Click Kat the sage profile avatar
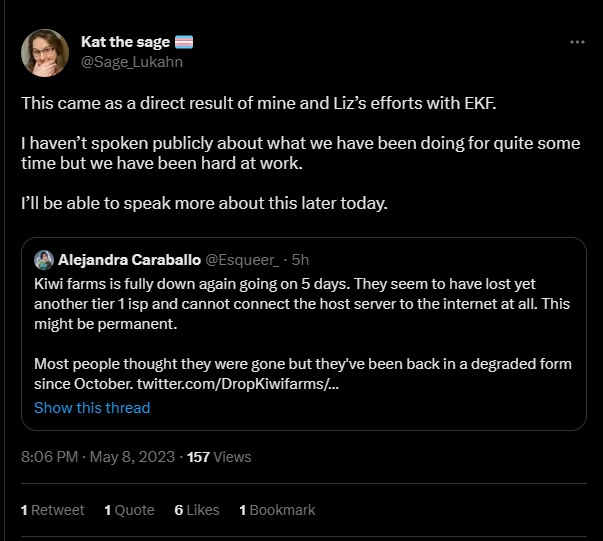Image resolution: width=603 pixels, height=541 pixels. (45, 53)
